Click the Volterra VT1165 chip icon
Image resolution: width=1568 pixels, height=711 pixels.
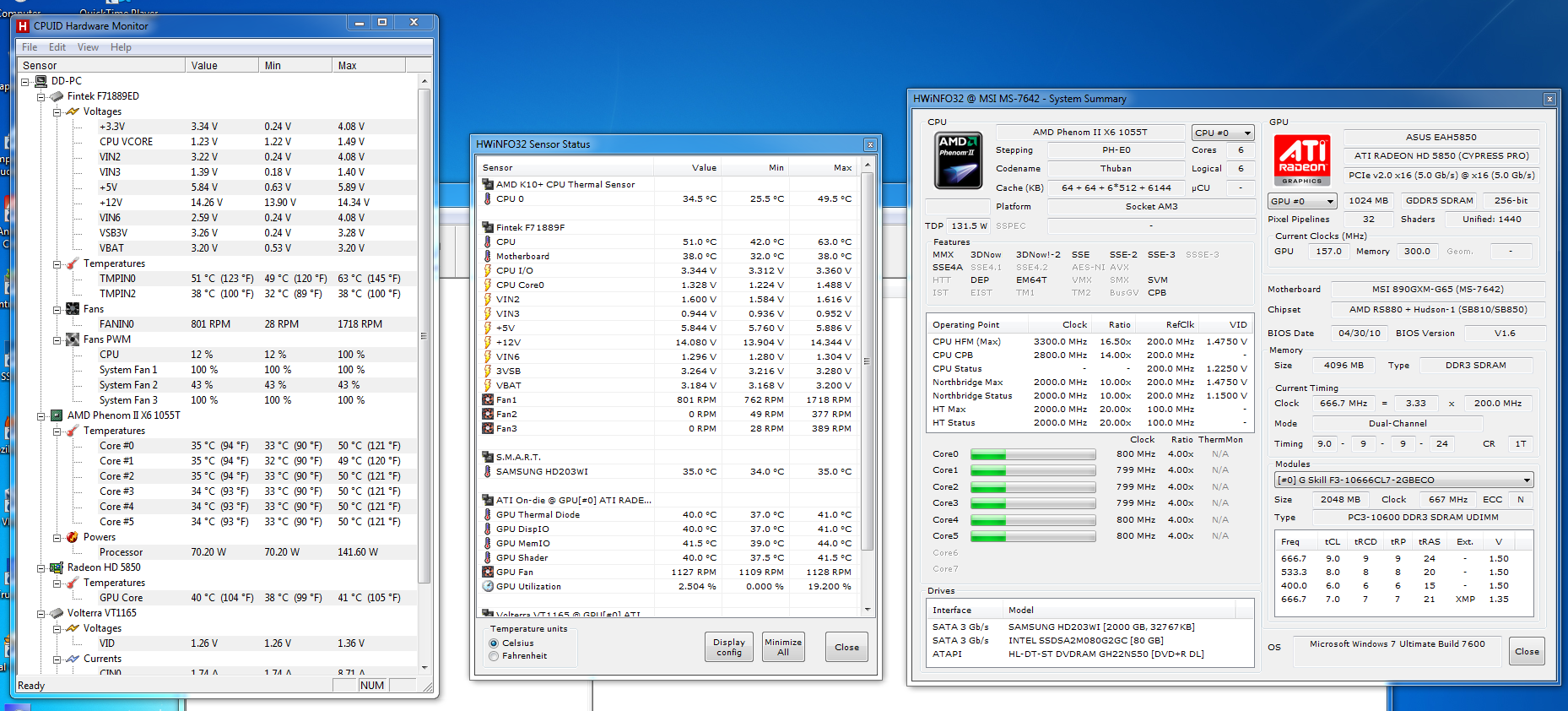click(57, 613)
